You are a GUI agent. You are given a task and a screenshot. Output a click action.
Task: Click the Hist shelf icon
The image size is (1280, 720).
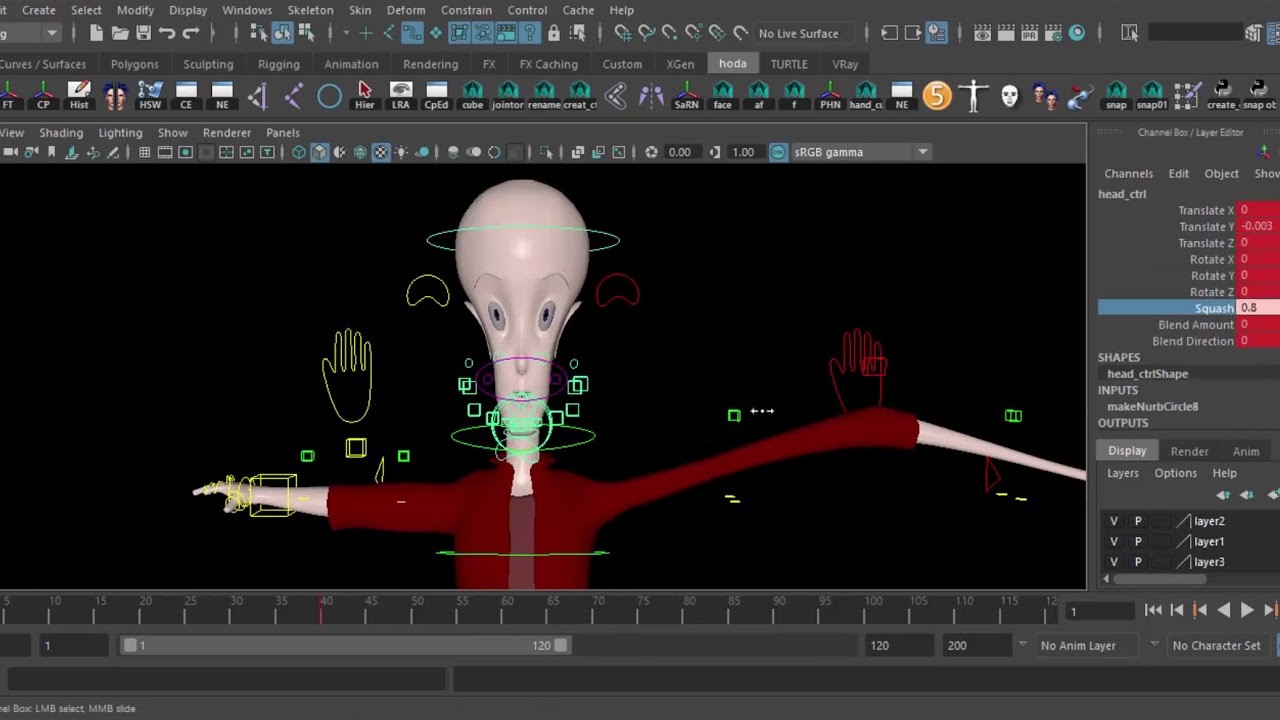tap(79, 96)
